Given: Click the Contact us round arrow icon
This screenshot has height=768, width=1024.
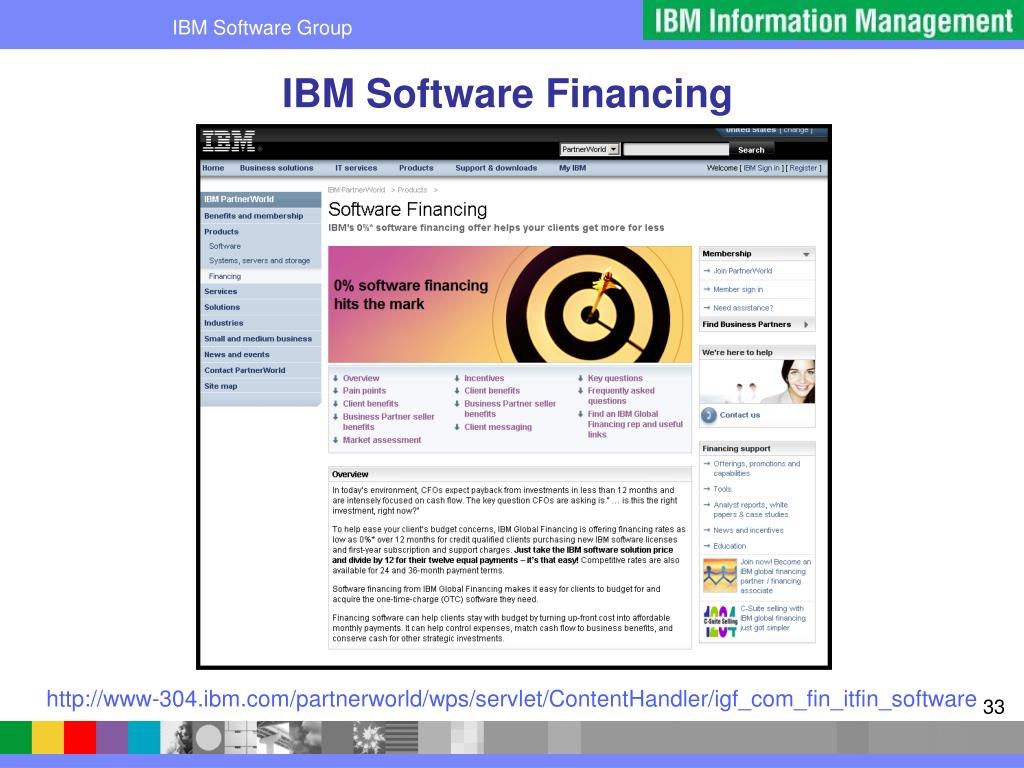Looking at the screenshot, I should [x=709, y=415].
